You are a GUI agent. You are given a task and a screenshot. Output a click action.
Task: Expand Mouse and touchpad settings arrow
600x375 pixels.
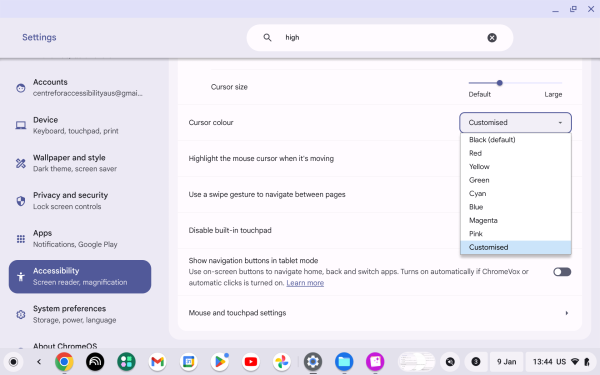(x=567, y=313)
